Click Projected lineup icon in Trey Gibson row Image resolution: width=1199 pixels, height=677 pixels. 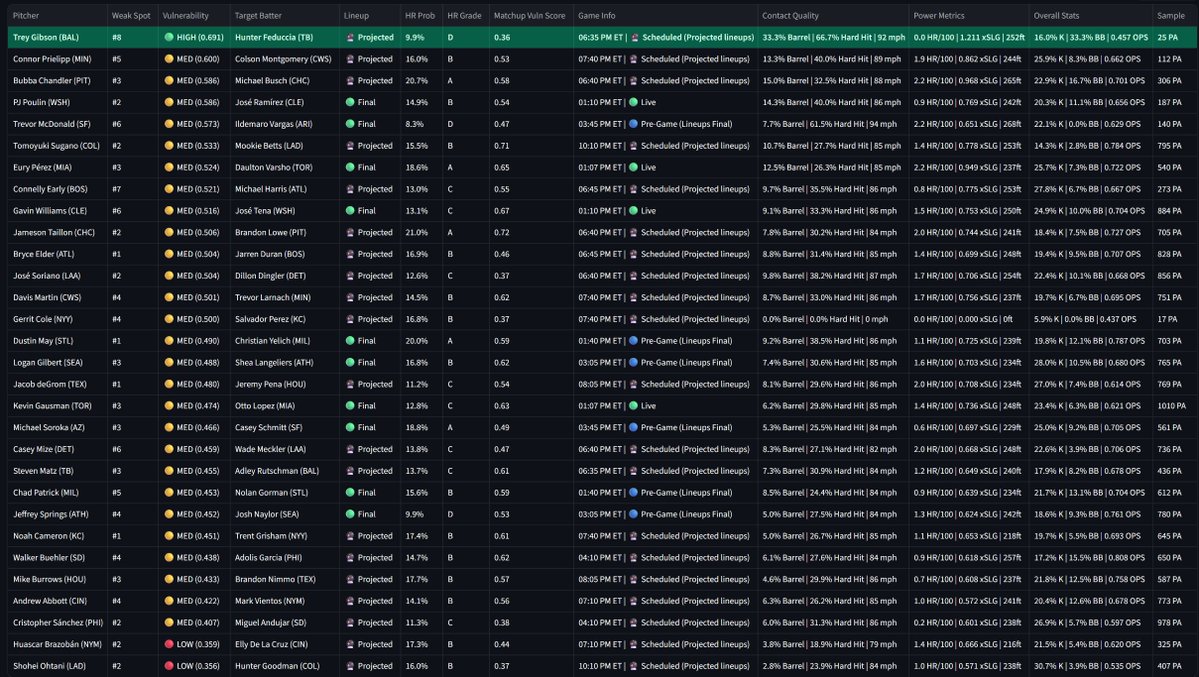coord(350,37)
